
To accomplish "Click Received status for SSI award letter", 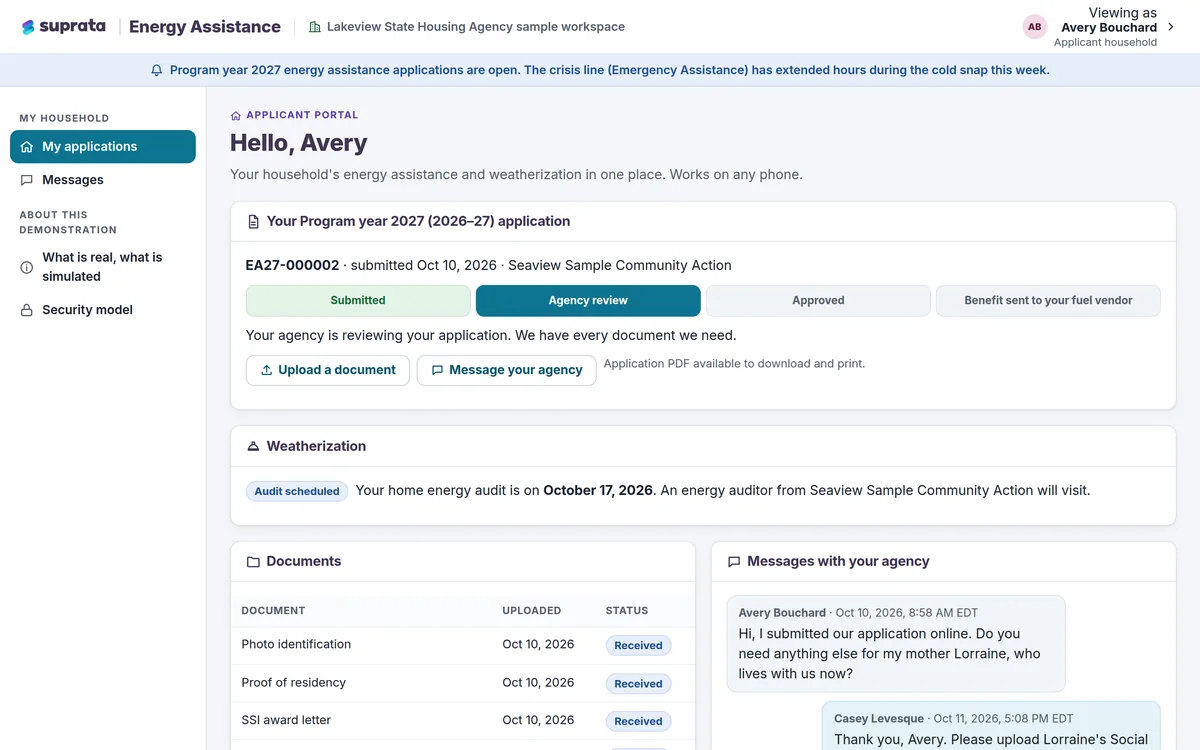I will [x=638, y=721].
